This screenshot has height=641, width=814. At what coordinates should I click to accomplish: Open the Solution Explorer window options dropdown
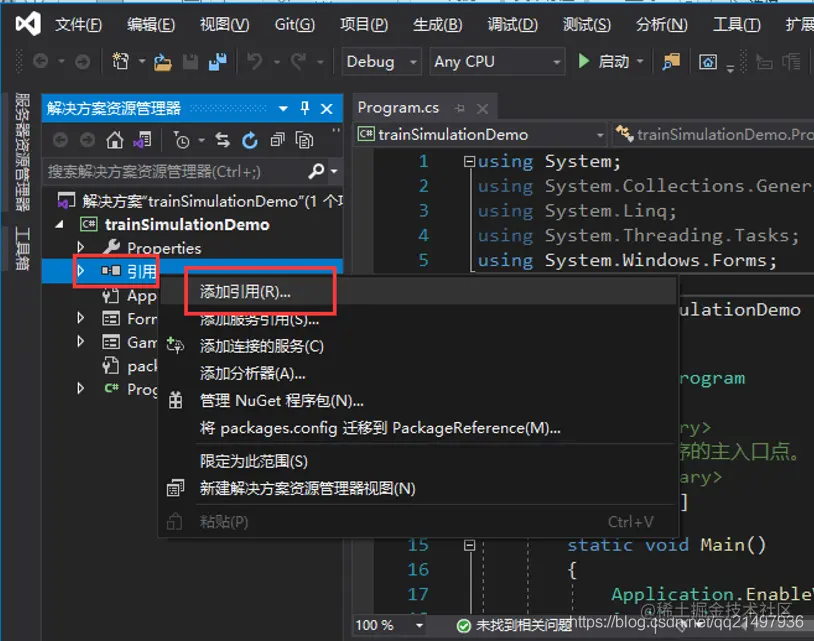point(283,108)
